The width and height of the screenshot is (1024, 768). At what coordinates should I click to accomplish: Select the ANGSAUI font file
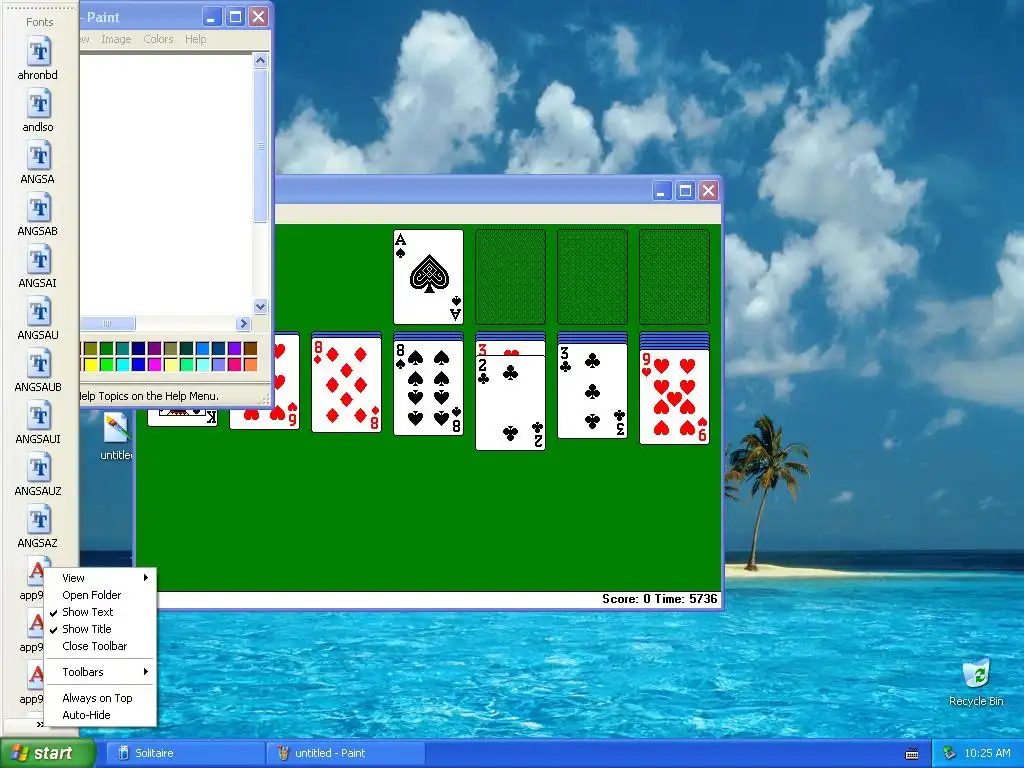[x=38, y=424]
